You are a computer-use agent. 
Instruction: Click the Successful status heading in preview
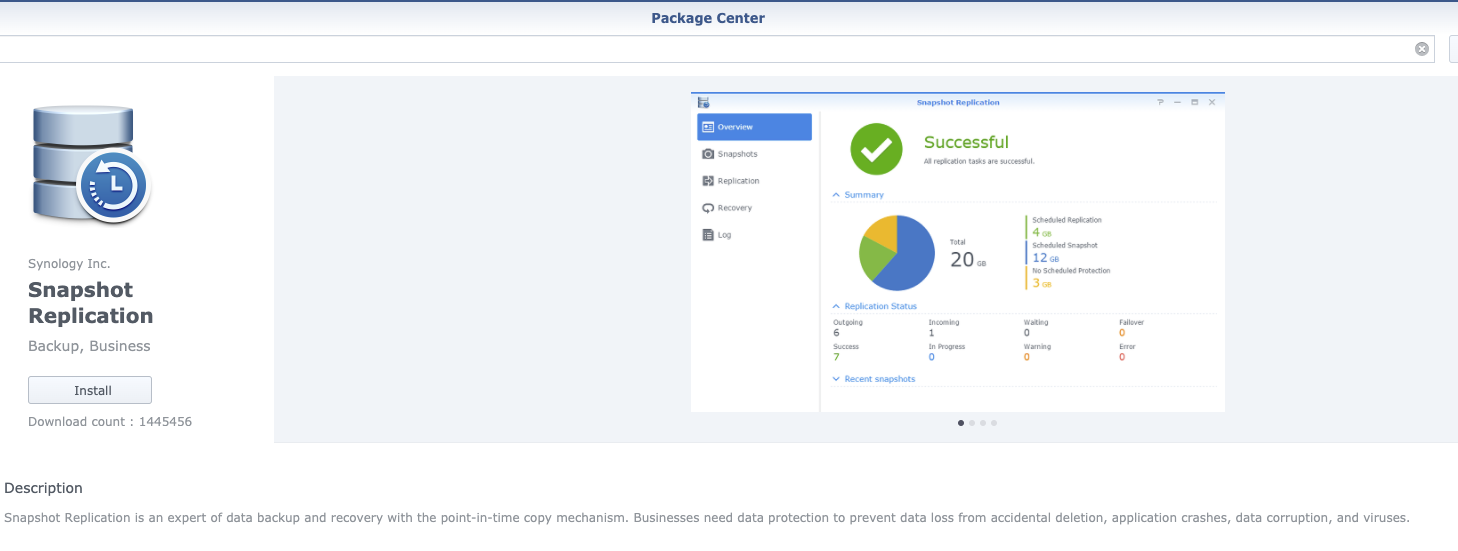[966, 142]
